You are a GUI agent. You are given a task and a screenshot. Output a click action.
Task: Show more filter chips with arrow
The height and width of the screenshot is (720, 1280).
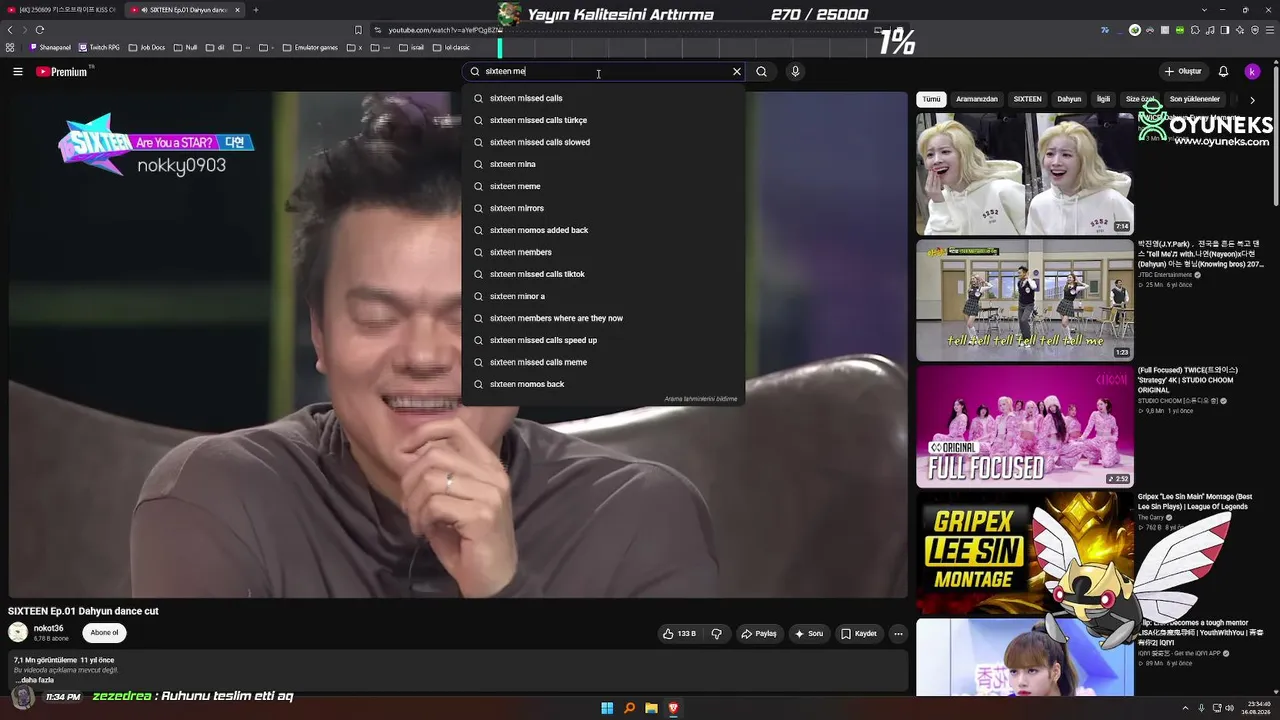point(1252,100)
